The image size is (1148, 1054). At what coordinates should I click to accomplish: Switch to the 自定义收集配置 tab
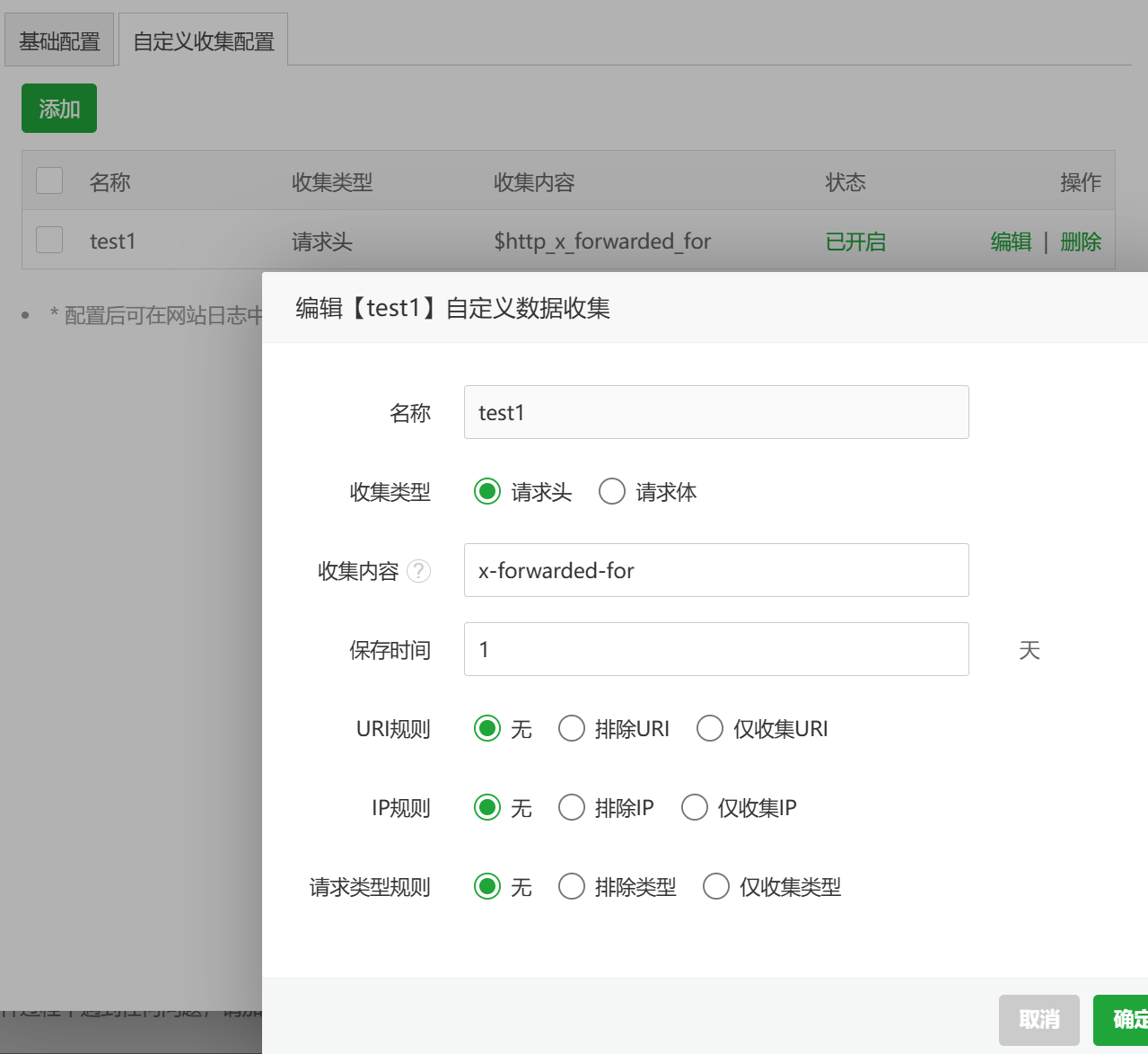pyautogui.click(x=204, y=40)
